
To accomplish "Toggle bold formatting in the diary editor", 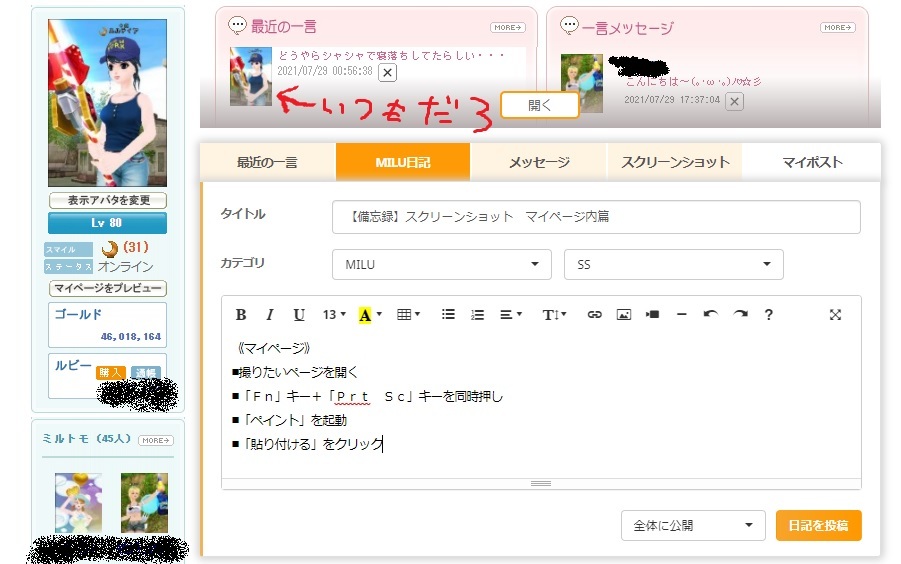I will point(241,315).
